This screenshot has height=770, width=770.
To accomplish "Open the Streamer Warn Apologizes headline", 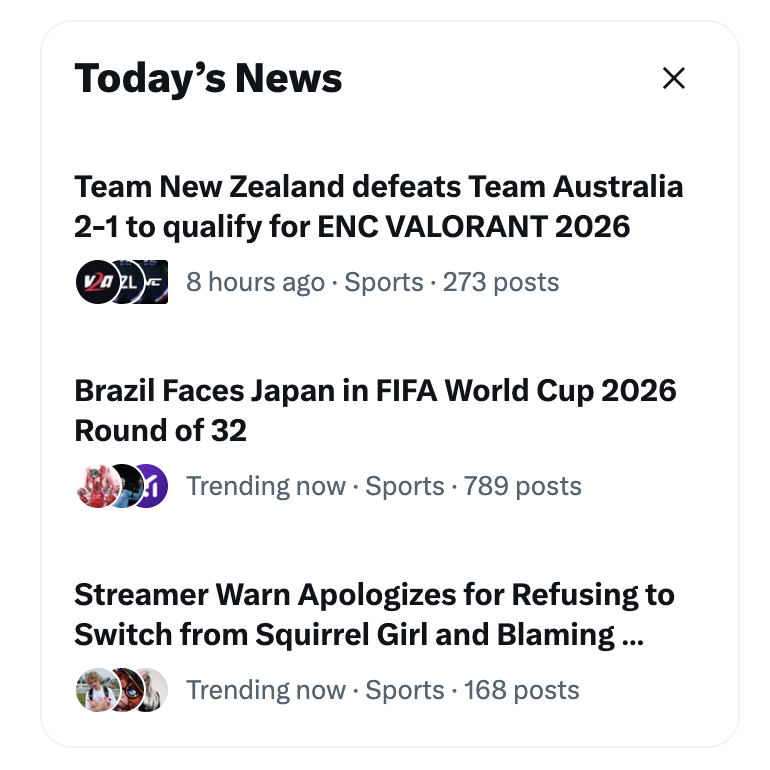I will [x=374, y=614].
